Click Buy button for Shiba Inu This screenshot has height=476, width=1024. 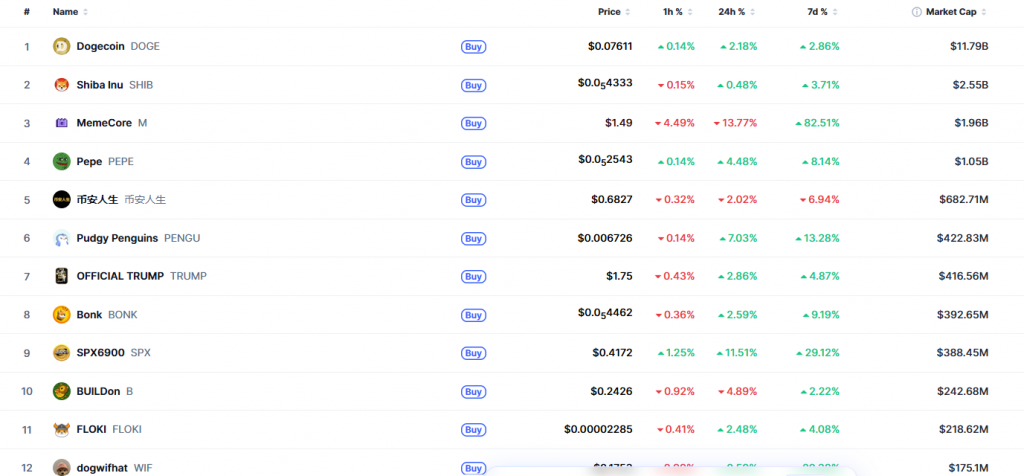click(x=473, y=86)
